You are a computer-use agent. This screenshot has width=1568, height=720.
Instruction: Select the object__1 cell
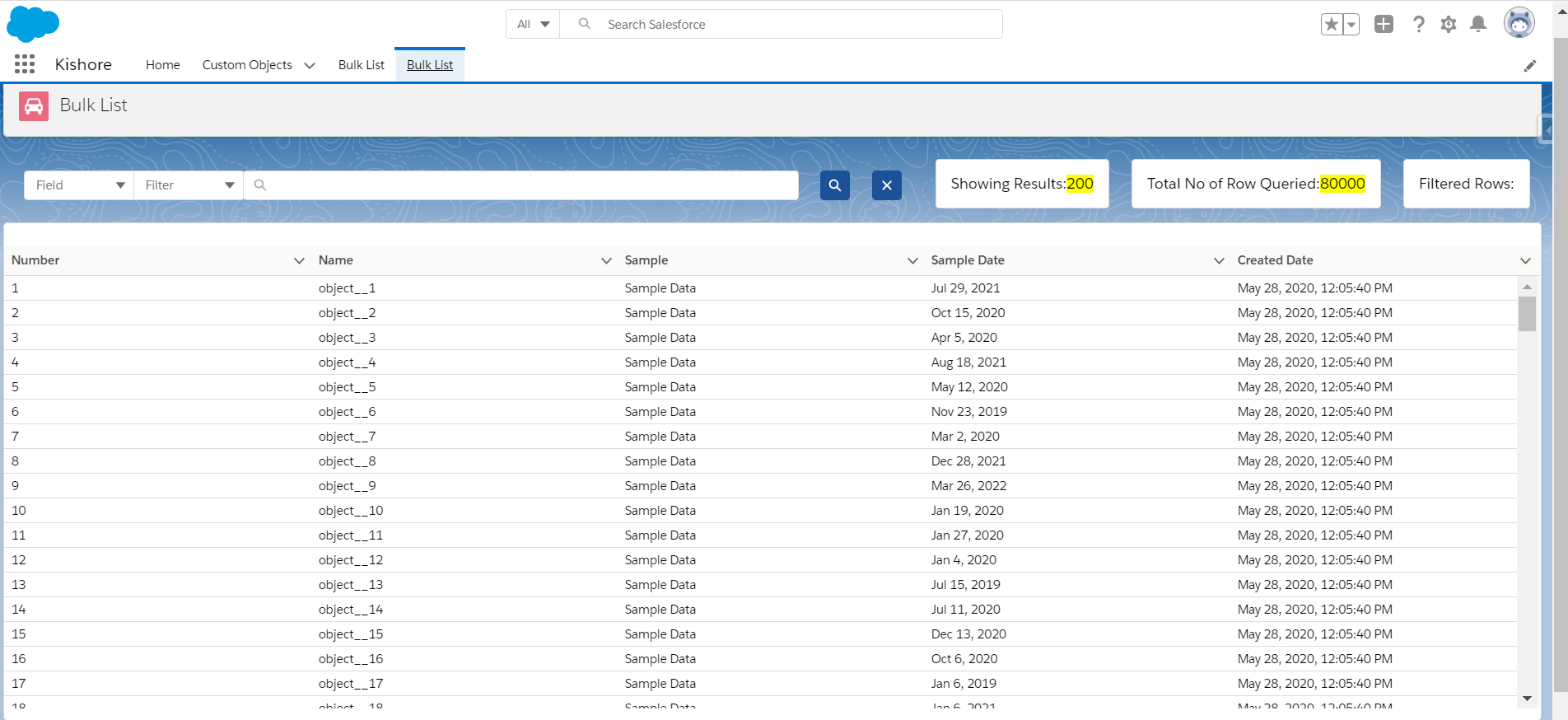347,288
